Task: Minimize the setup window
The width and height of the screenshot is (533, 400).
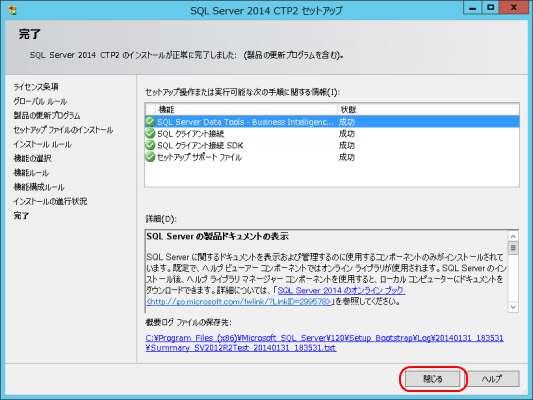Action: (472, 8)
